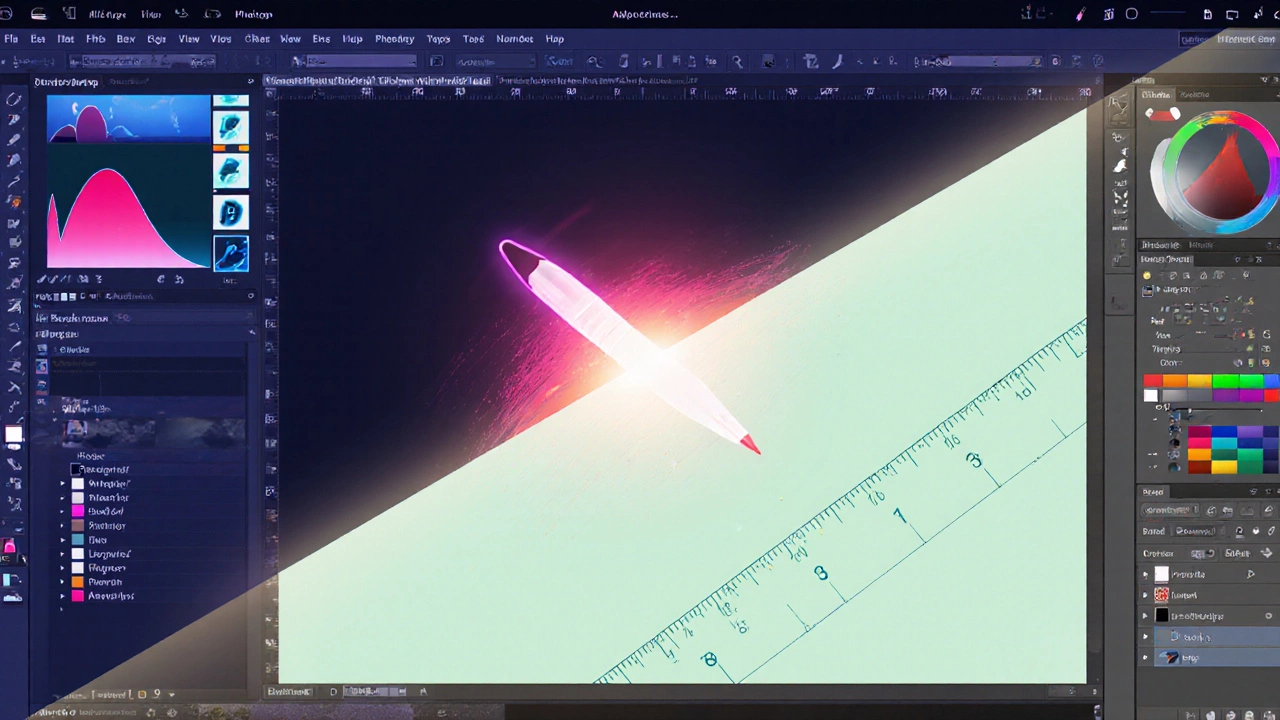Toggle visibility of the bottom layer in Layers panel
Viewport: 1280px width, 720px height.
pyautogui.click(x=1146, y=657)
